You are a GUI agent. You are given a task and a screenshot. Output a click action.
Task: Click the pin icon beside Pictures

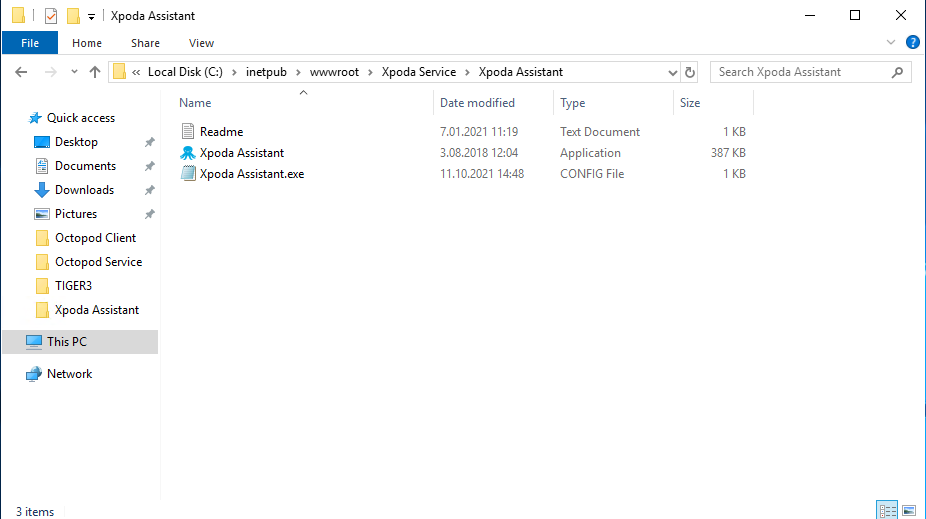(150, 214)
